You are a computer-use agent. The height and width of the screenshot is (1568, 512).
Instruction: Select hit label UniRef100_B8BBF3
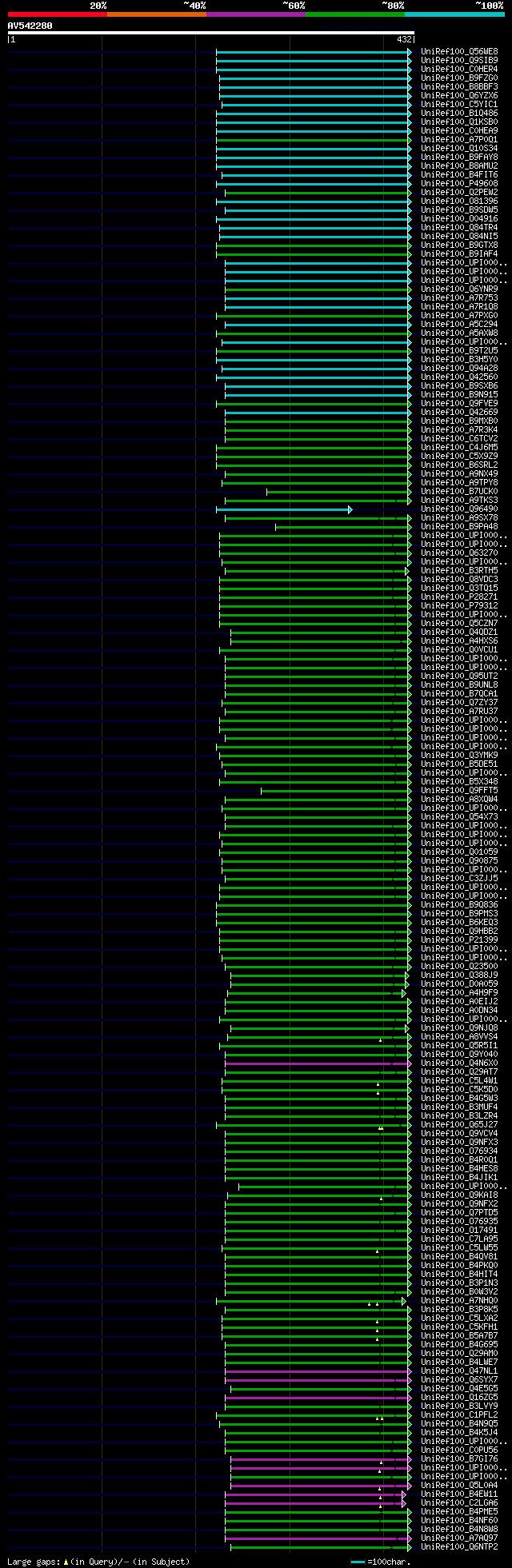tap(459, 87)
